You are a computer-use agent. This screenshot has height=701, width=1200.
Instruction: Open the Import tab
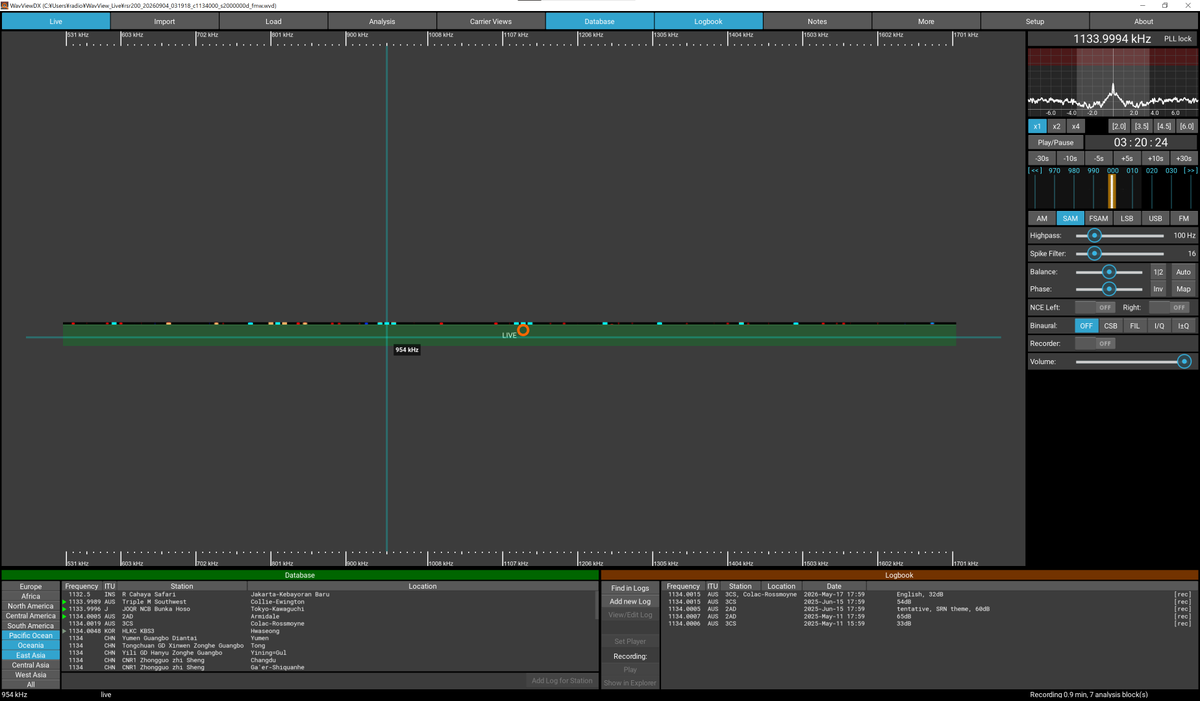(x=164, y=21)
